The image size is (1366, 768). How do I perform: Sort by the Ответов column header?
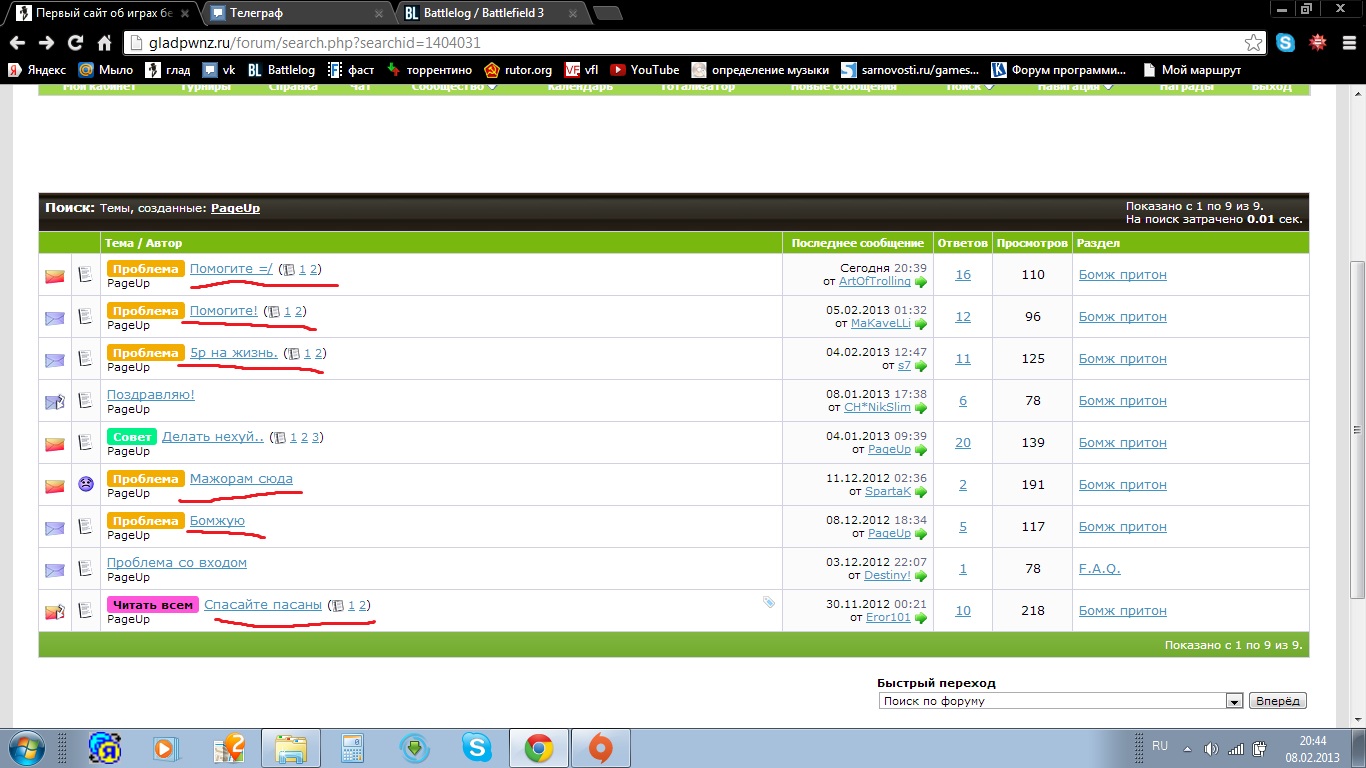coord(963,243)
